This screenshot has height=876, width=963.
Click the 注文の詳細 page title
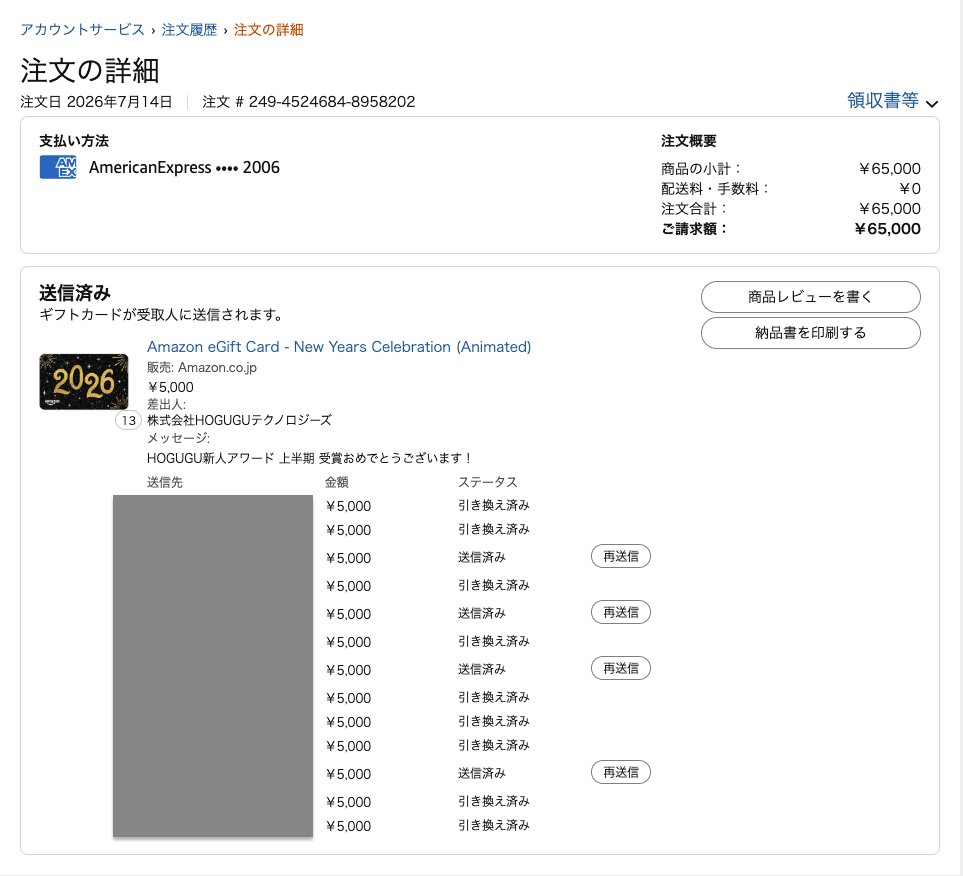click(x=90, y=70)
